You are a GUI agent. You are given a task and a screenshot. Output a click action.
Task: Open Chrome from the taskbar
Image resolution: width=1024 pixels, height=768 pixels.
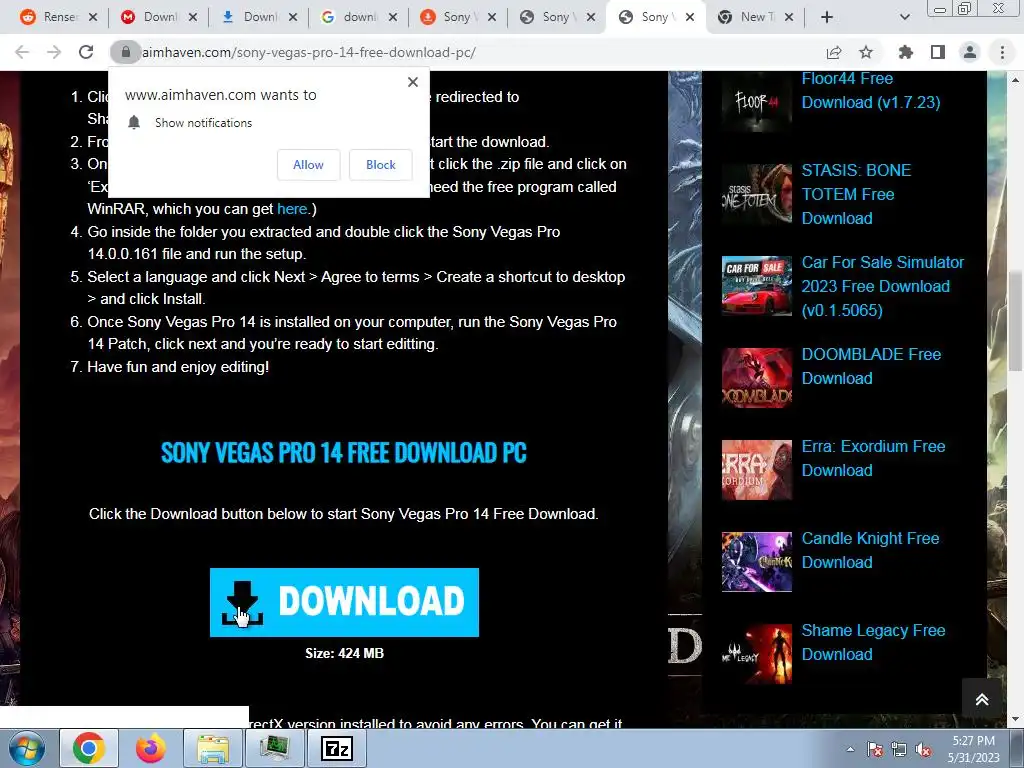[x=89, y=748]
